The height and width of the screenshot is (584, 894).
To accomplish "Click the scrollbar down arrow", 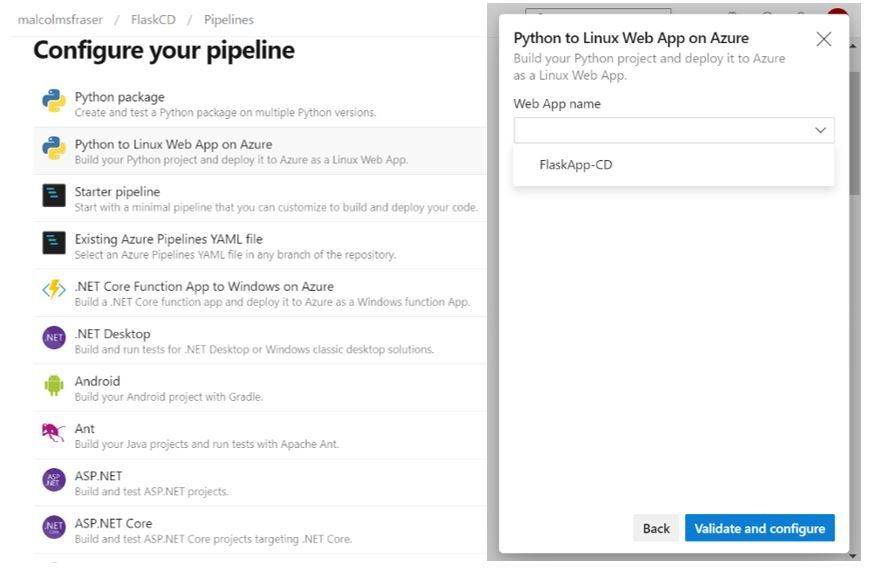I will tap(854, 555).
